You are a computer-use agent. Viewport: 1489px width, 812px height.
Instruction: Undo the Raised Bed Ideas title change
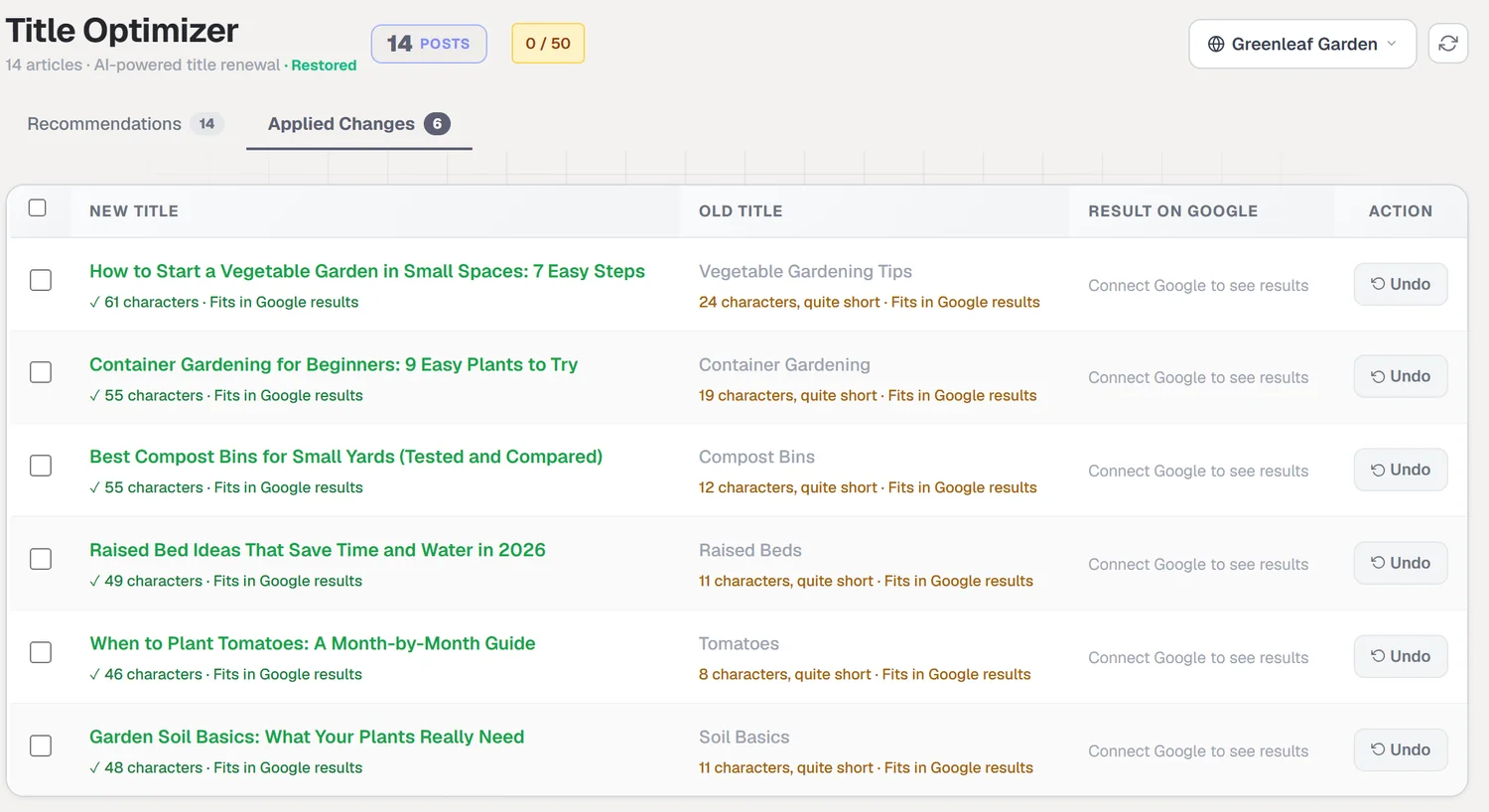click(x=1401, y=563)
